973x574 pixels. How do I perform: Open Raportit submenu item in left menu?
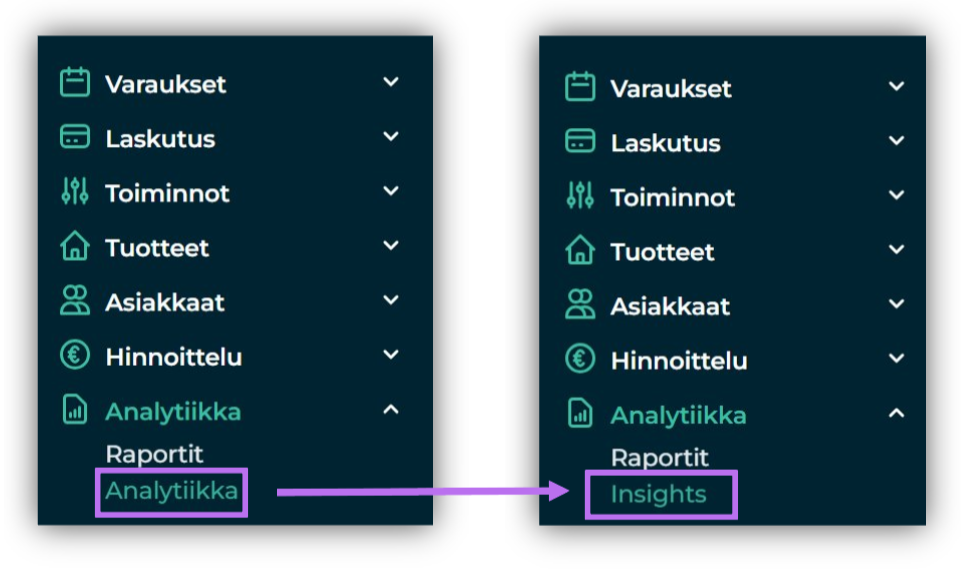[x=155, y=455]
